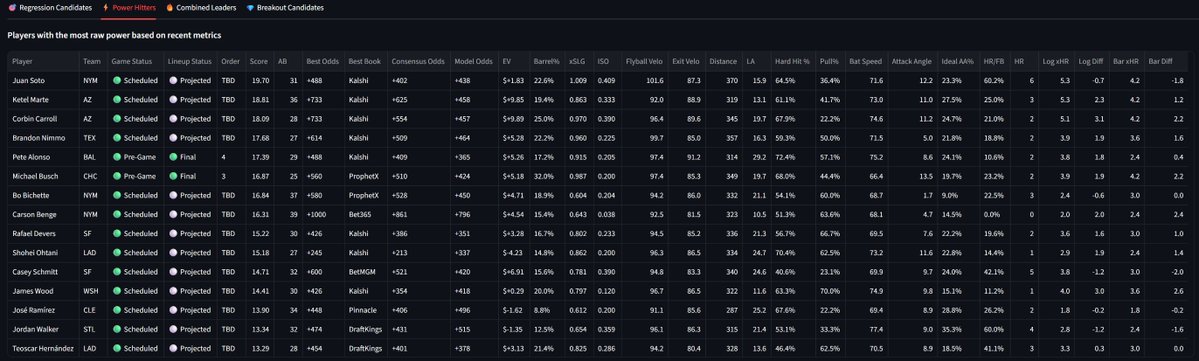Select the Power Hitters tab

pyautogui.click(x=128, y=8)
